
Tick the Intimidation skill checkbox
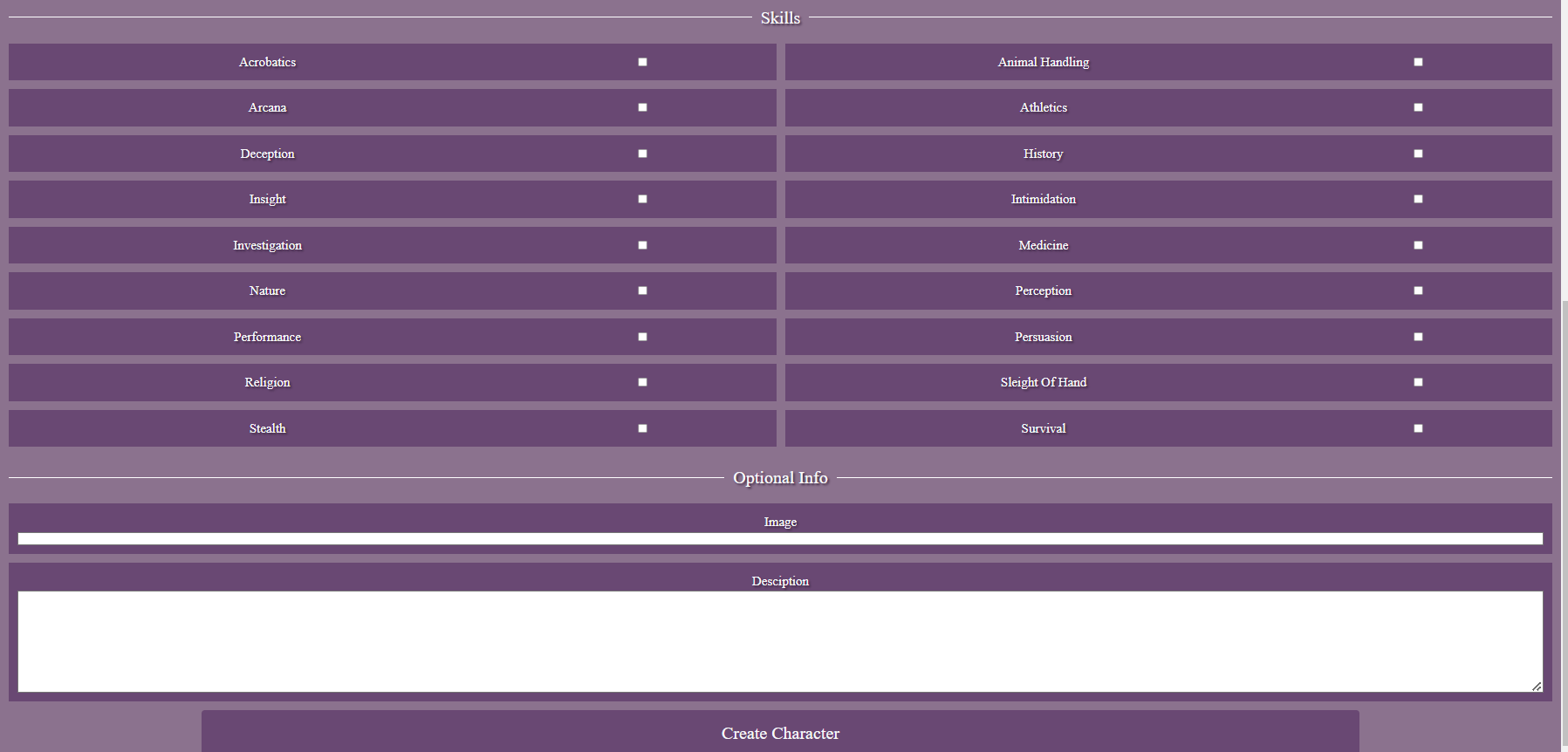click(1418, 199)
